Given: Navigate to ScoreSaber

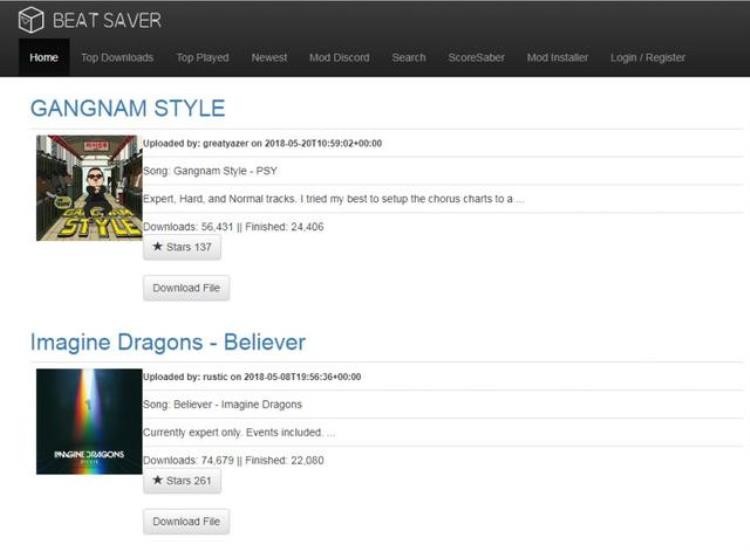Looking at the screenshot, I should (x=476, y=58).
